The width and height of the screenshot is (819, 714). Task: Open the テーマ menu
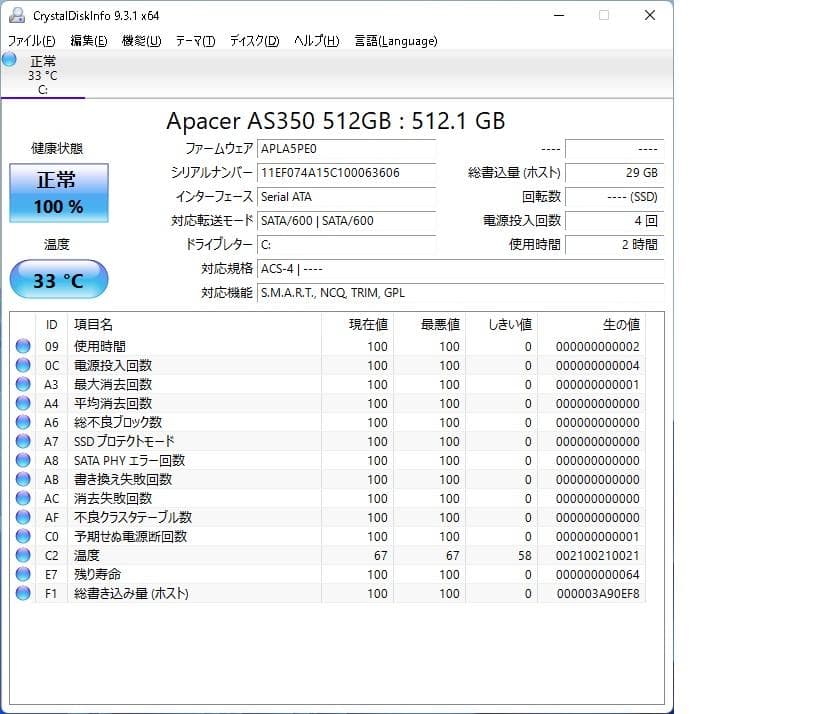[x=195, y=41]
